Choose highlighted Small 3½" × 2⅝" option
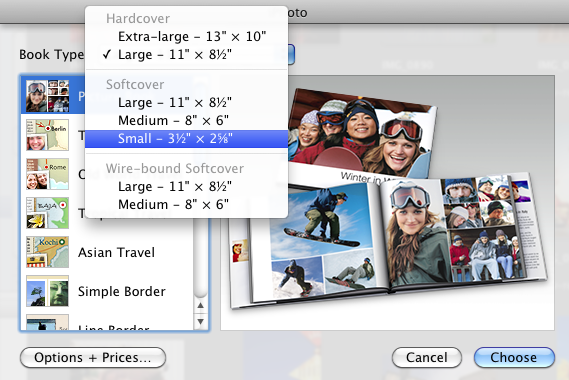The image size is (569, 380). (187, 139)
